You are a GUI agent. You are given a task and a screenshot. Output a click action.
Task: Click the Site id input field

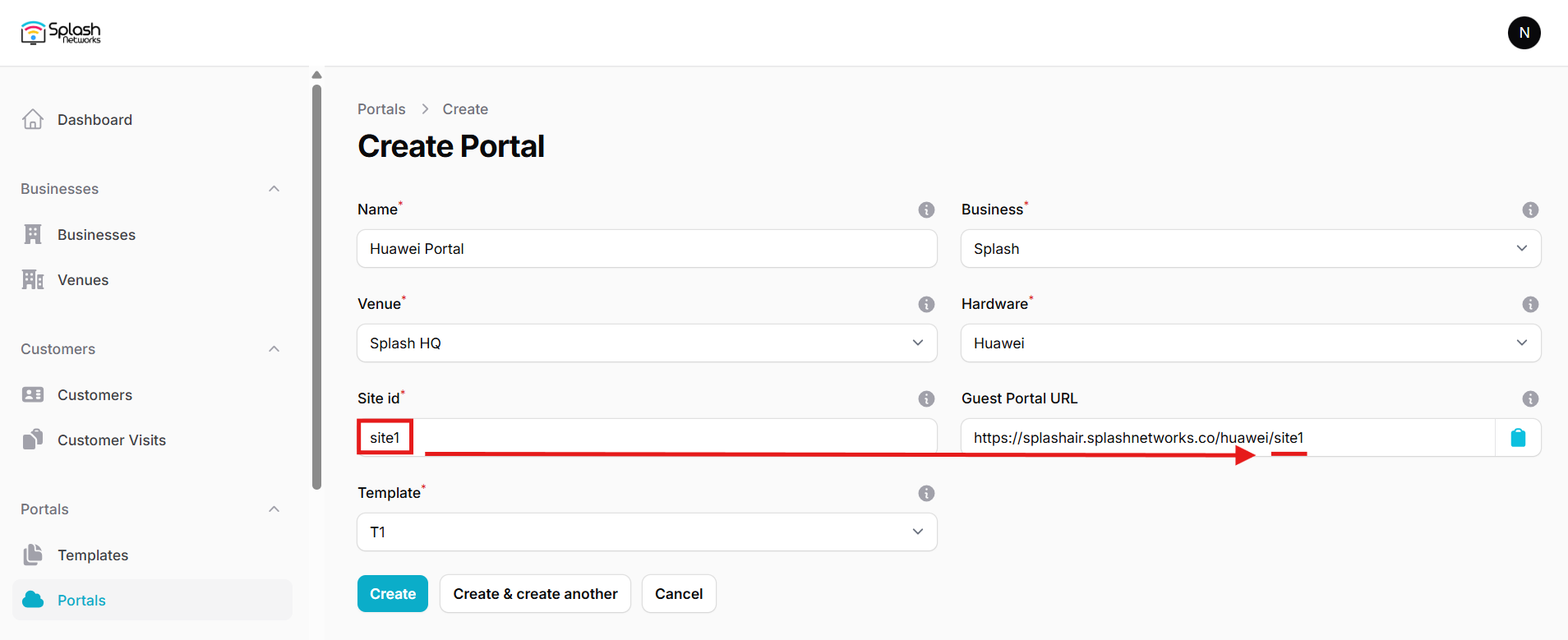click(647, 437)
